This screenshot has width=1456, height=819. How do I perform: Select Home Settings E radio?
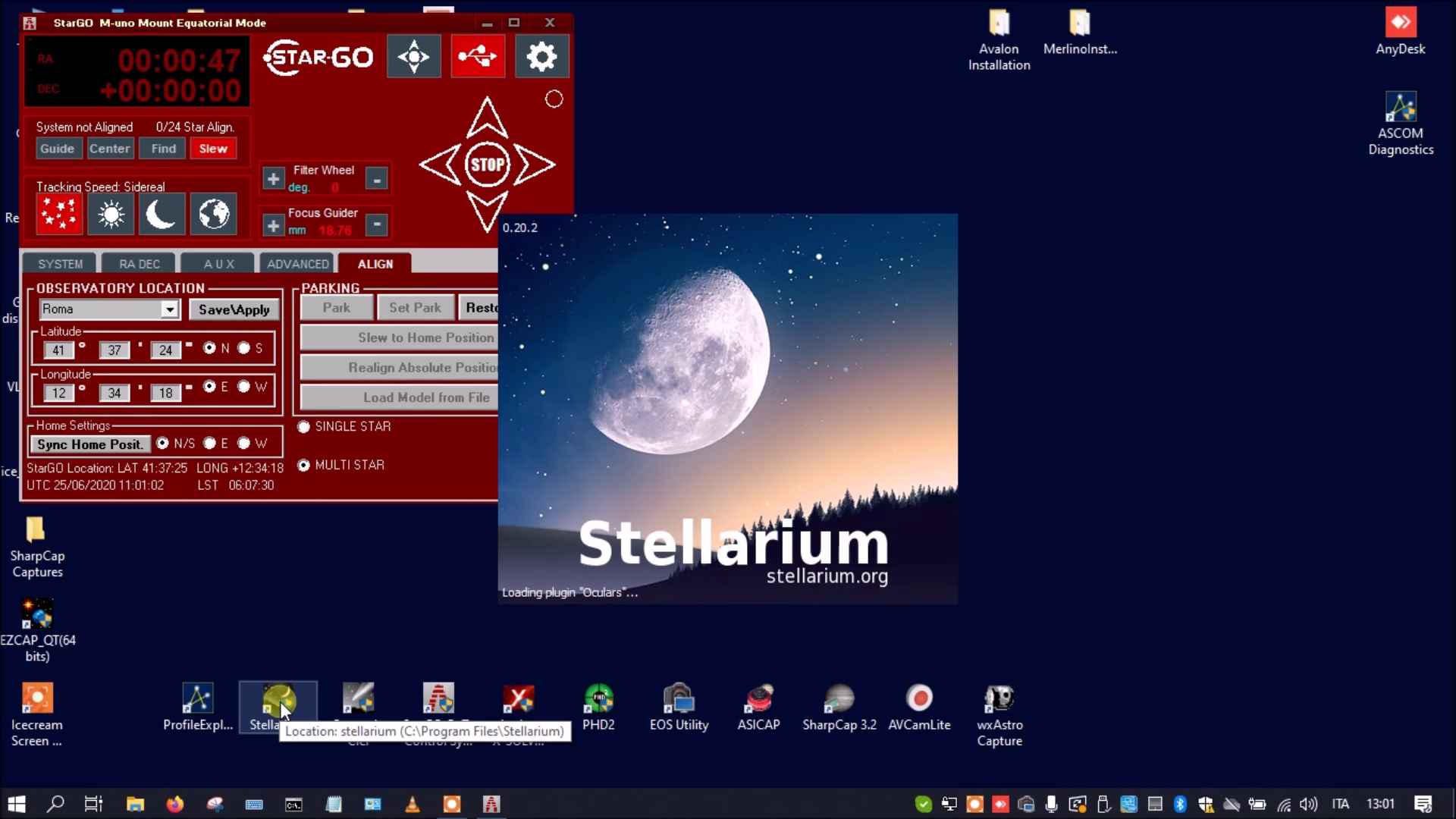click(210, 443)
